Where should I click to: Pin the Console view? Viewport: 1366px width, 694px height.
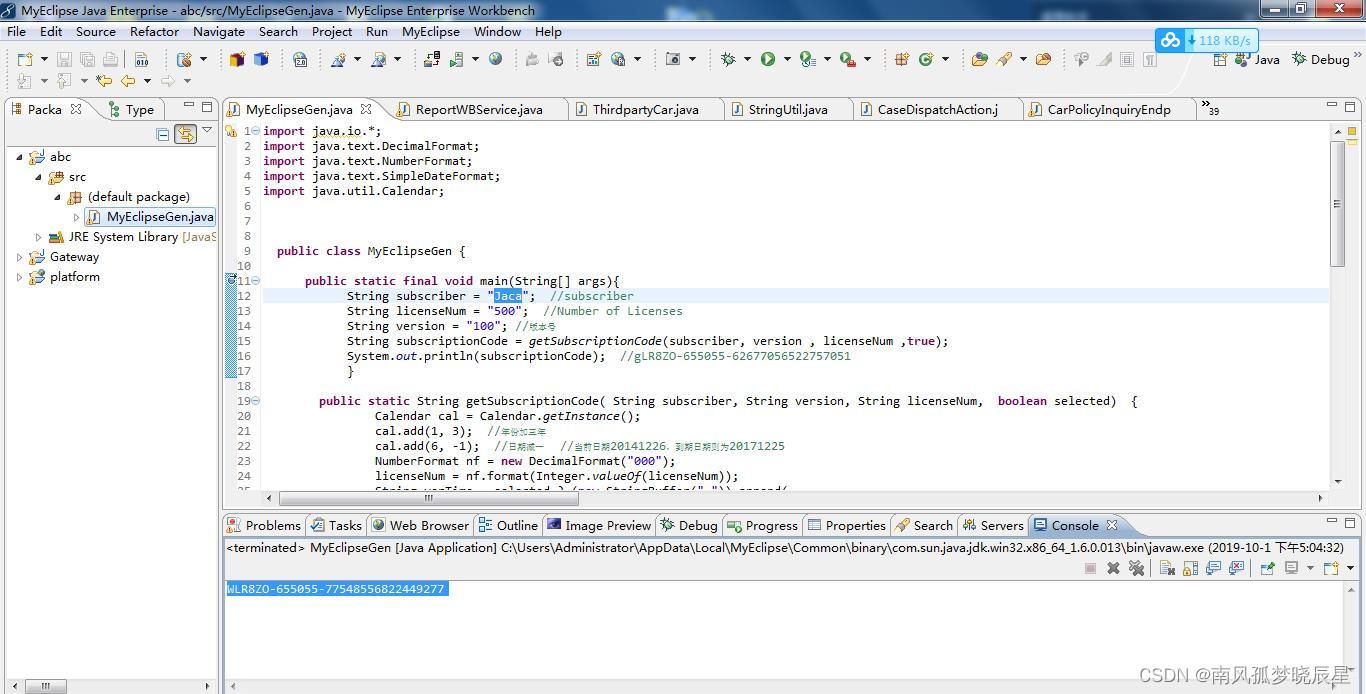(x=1266, y=567)
